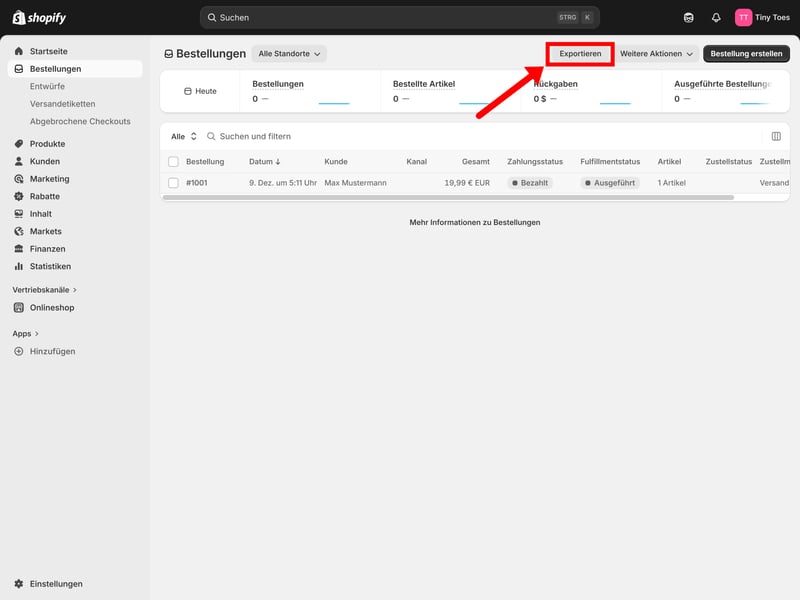This screenshot has height=600, width=800.
Task: Open the notifications bell icon
Action: (x=716, y=17)
